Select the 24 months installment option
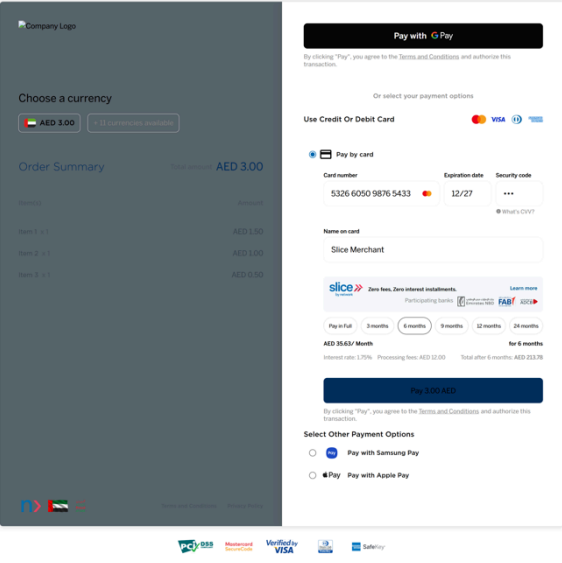 (526, 326)
